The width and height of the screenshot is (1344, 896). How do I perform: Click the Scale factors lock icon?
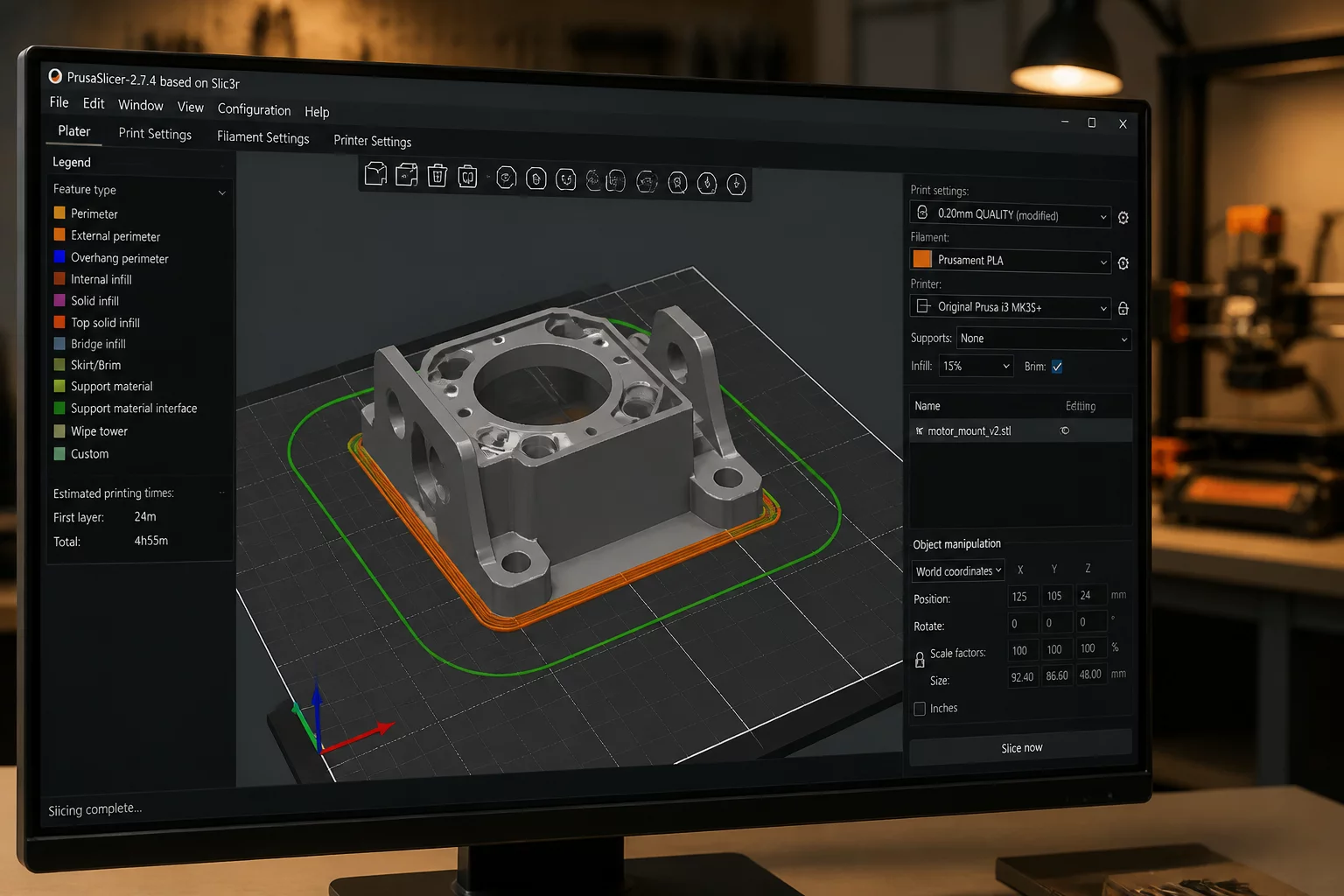tap(920, 660)
